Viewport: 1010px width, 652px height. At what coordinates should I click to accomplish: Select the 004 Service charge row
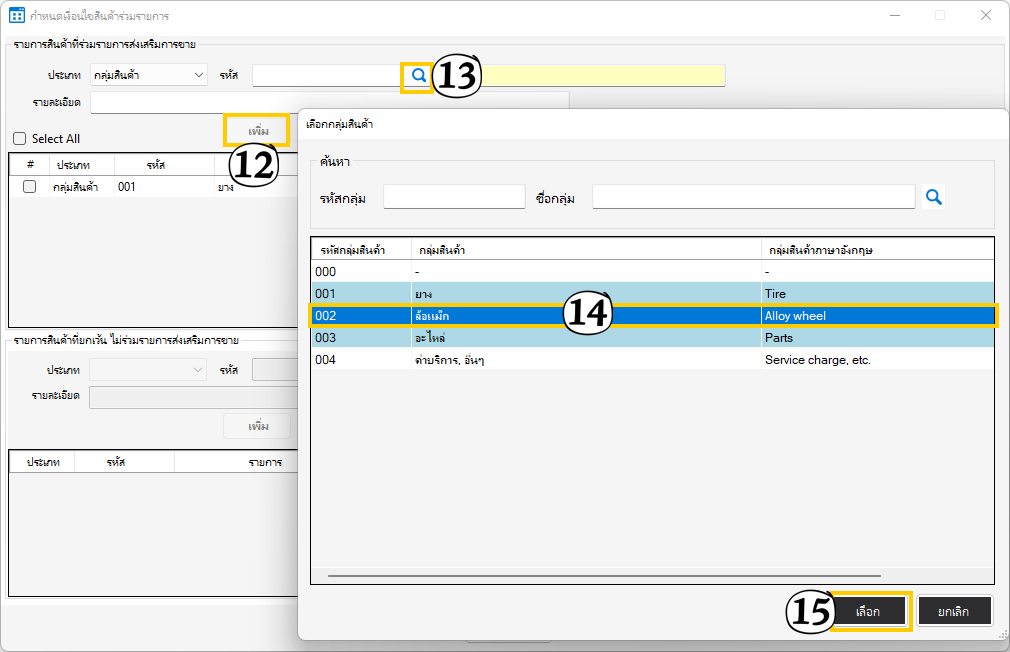click(x=652, y=360)
